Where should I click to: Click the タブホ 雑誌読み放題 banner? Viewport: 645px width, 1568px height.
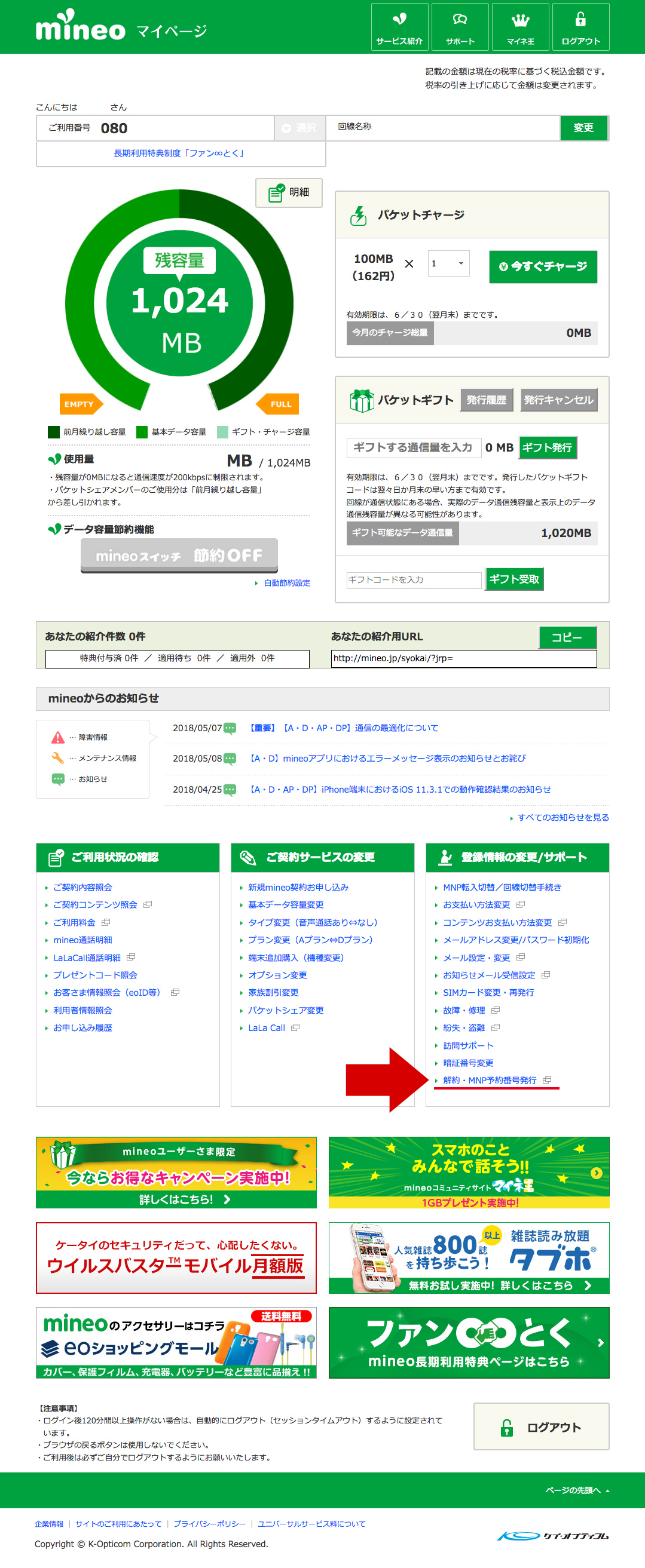click(469, 1258)
